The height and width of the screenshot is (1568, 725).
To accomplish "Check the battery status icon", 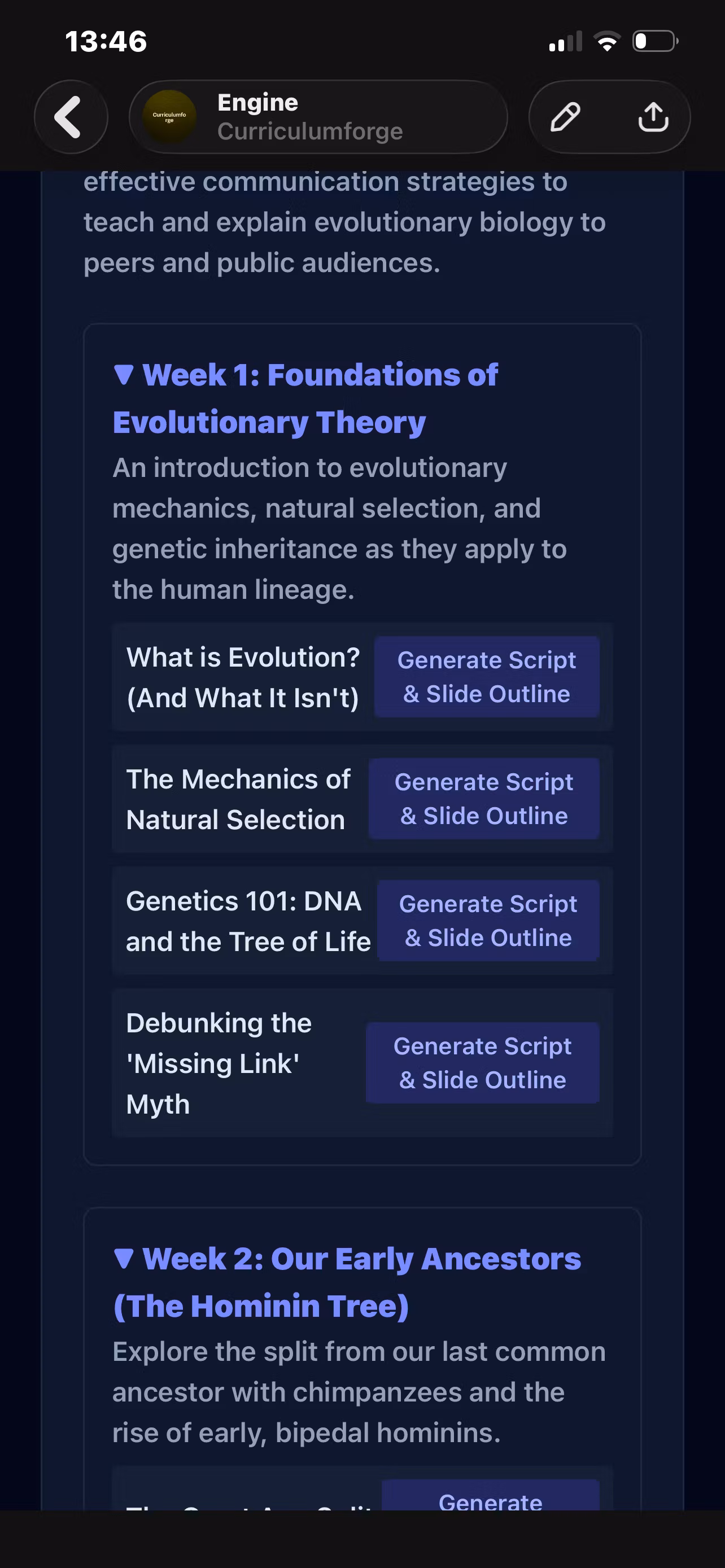I will tap(656, 41).
